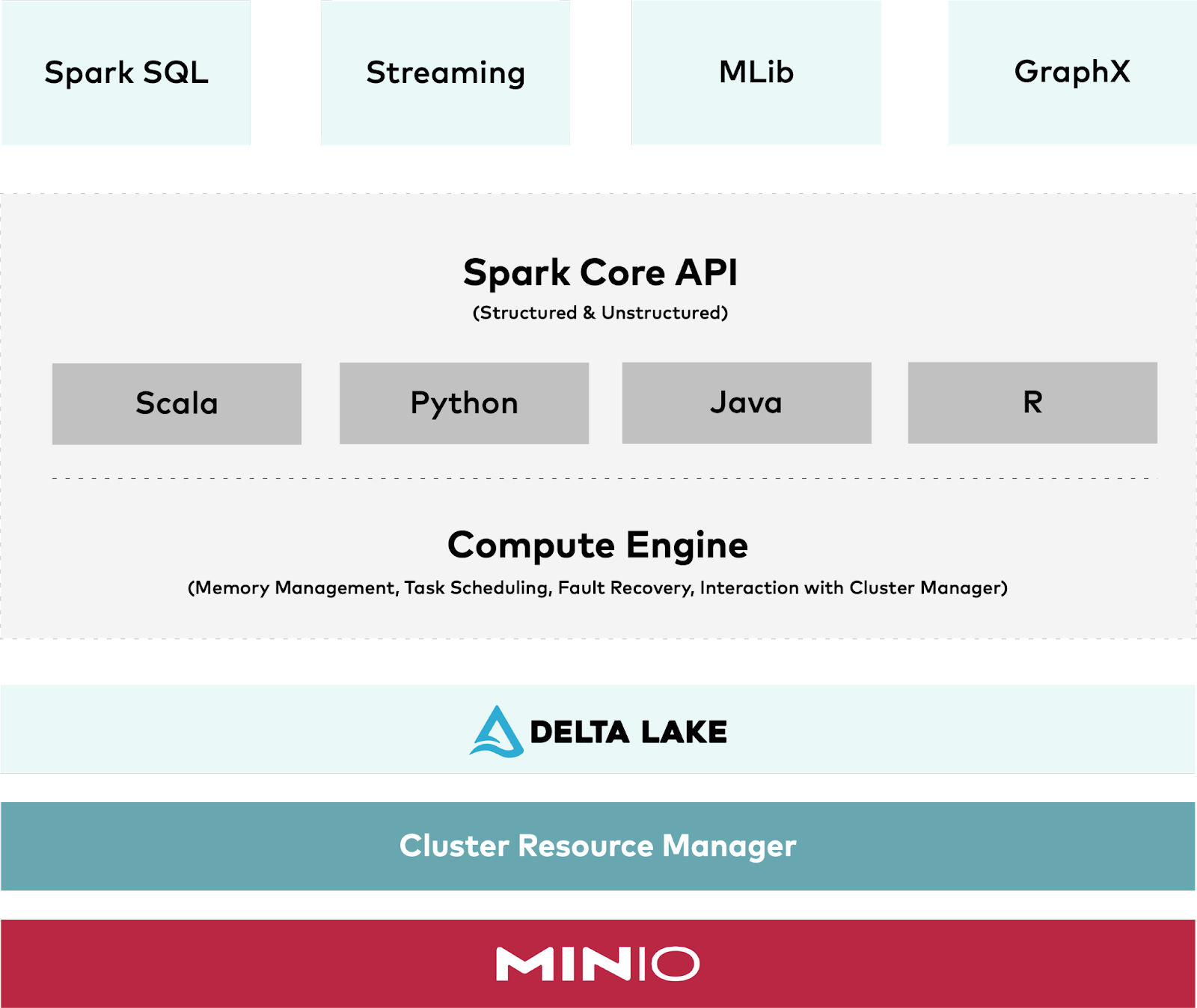Click the dashed divider above Compute Engine
The height and width of the screenshot is (1008, 1197).
pos(598,478)
